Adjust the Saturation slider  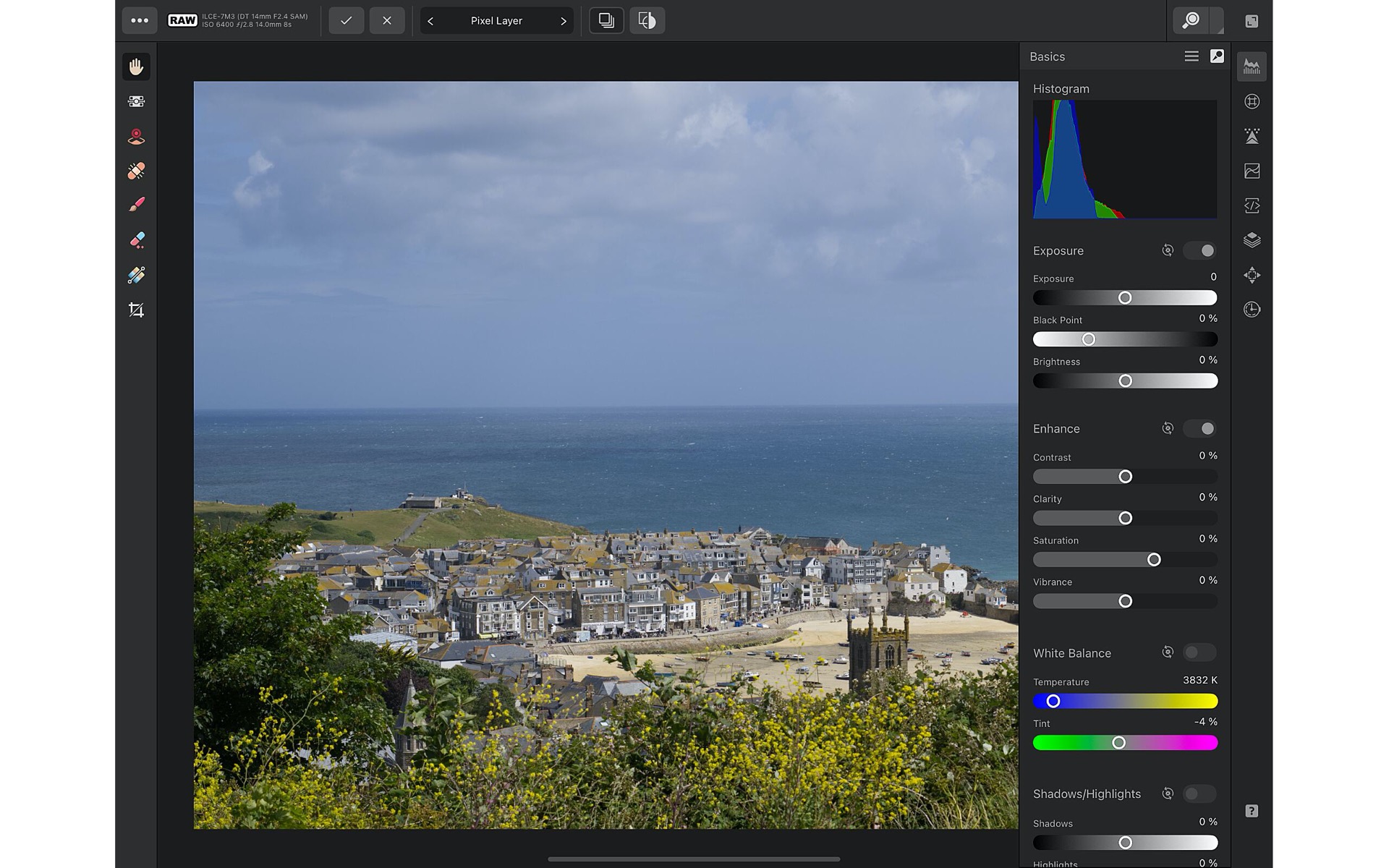click(1125, 560)
